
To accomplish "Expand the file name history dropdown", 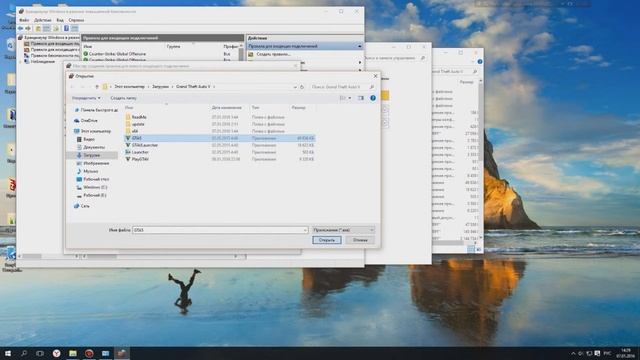I will point(305,230).
